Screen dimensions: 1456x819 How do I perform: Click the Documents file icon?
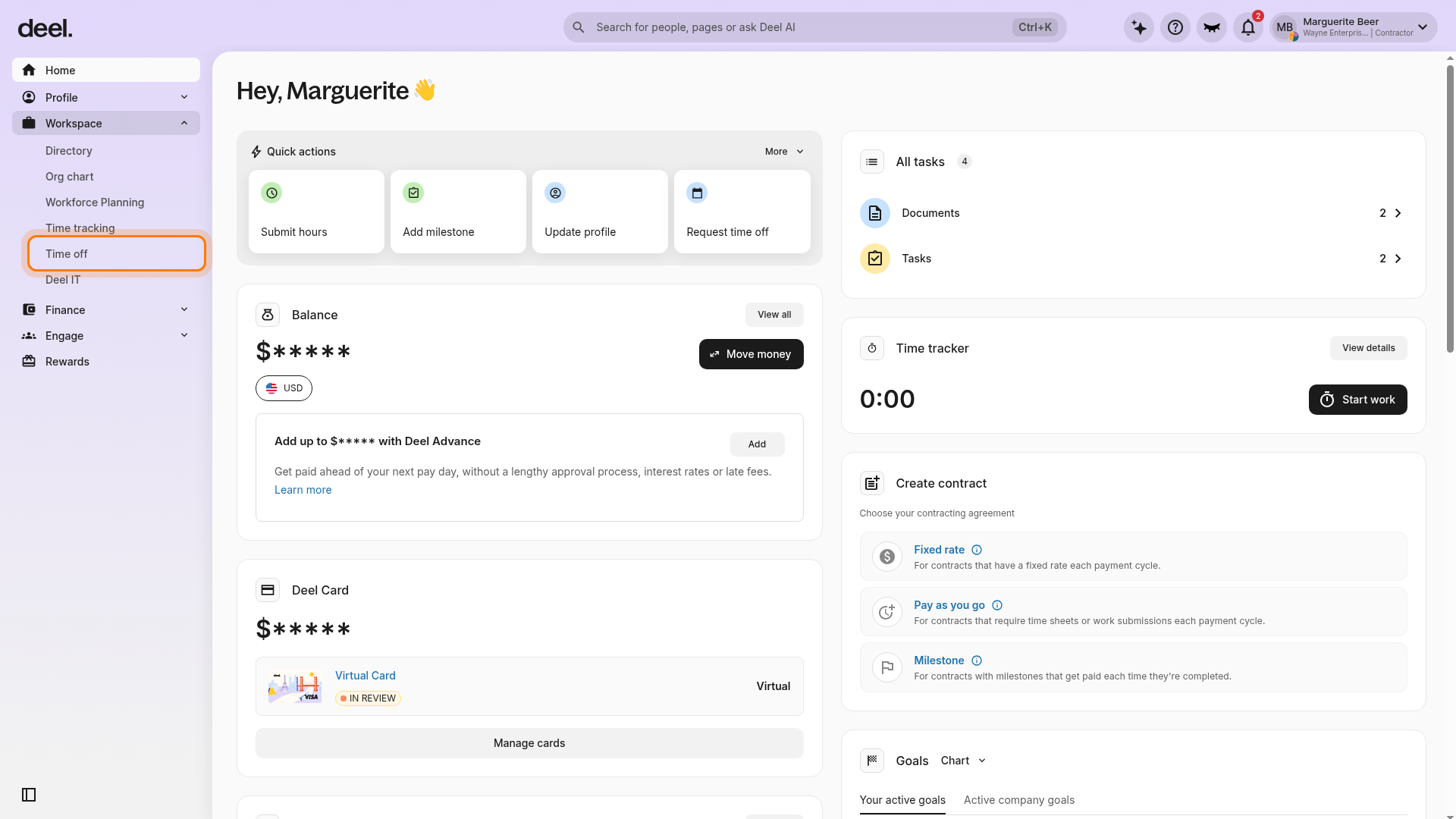click(875, 213)
